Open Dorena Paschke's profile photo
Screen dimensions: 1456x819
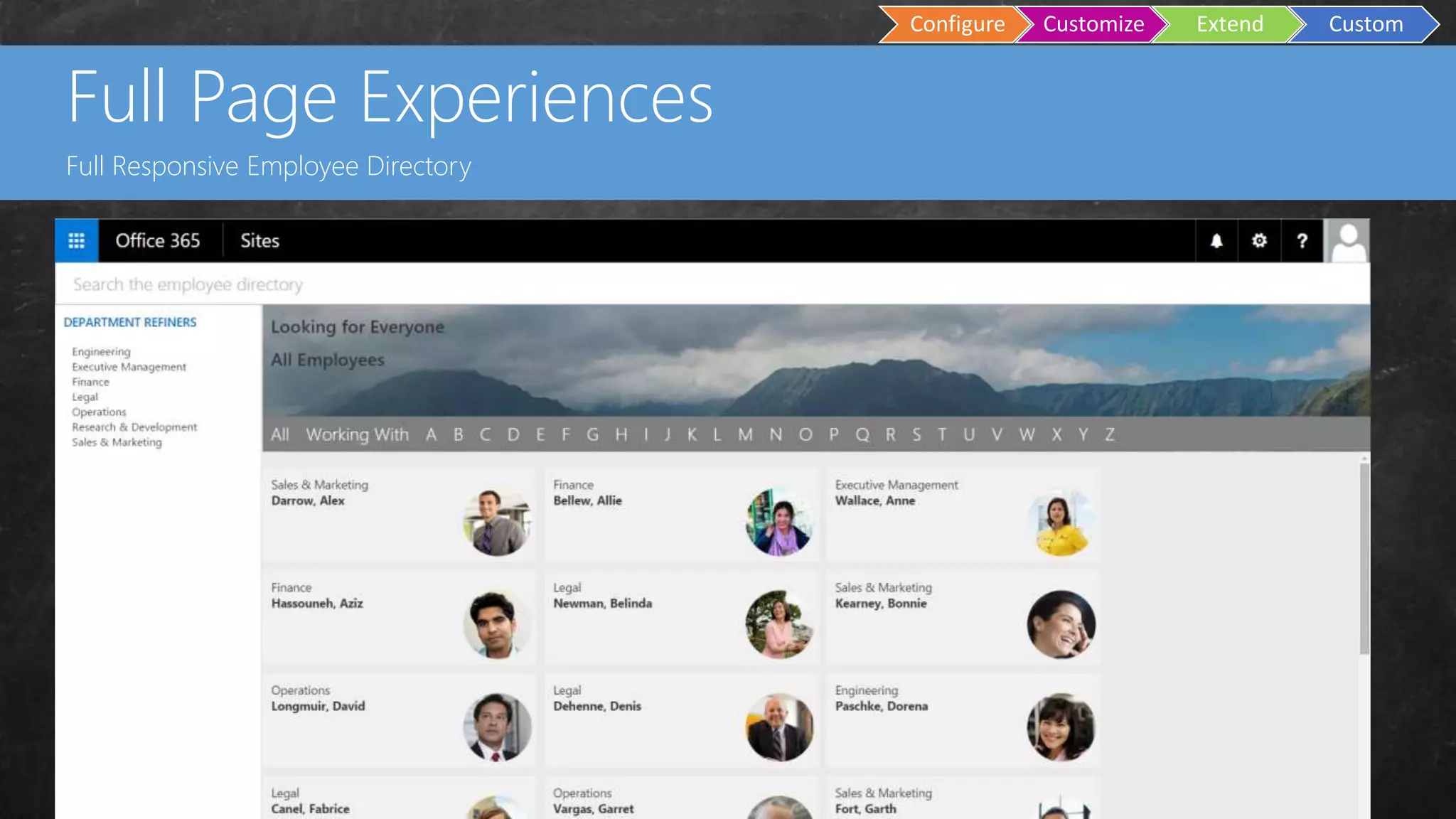pyautogui.click(x=1061, y=727)
